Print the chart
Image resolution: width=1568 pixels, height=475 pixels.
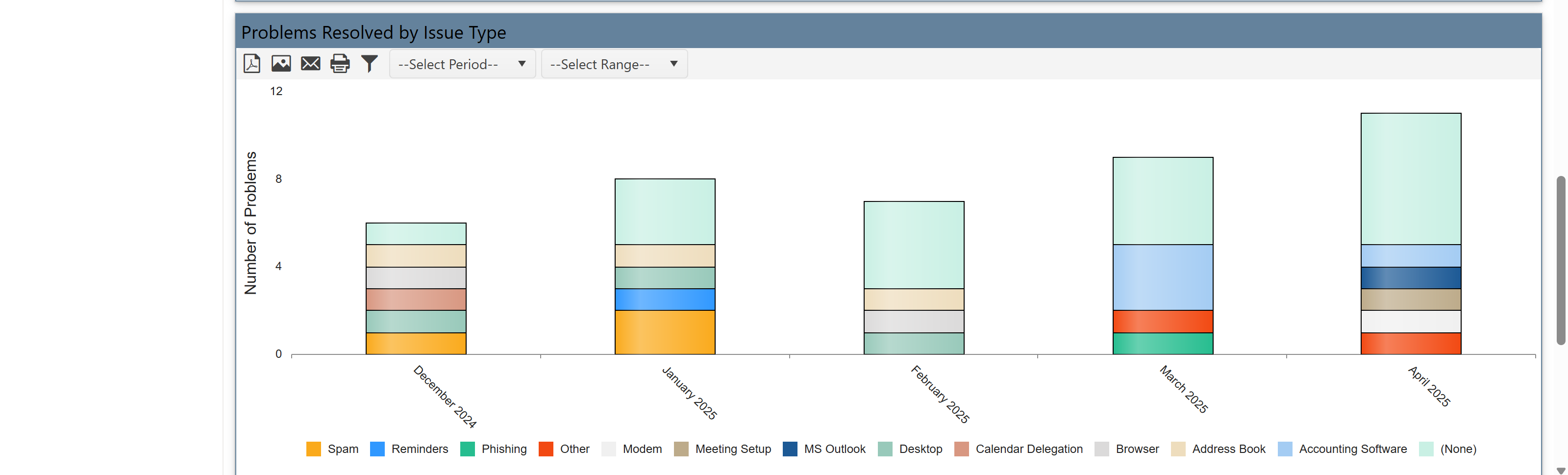[x=340, y=63]
